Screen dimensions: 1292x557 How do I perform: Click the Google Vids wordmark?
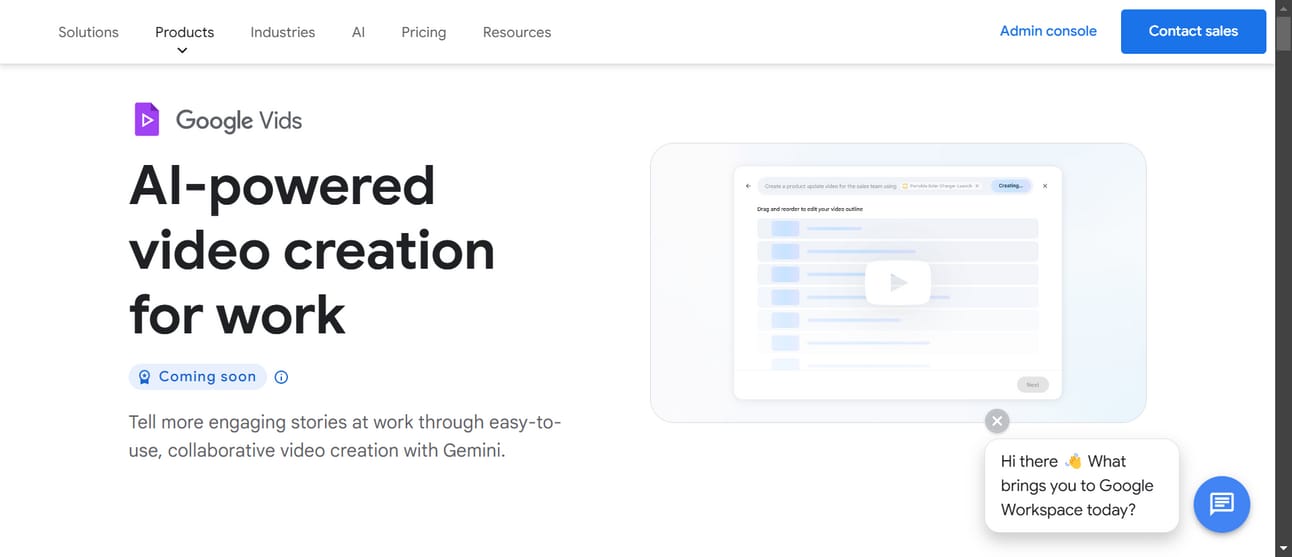pyautogui.click(x=239, y=120)
